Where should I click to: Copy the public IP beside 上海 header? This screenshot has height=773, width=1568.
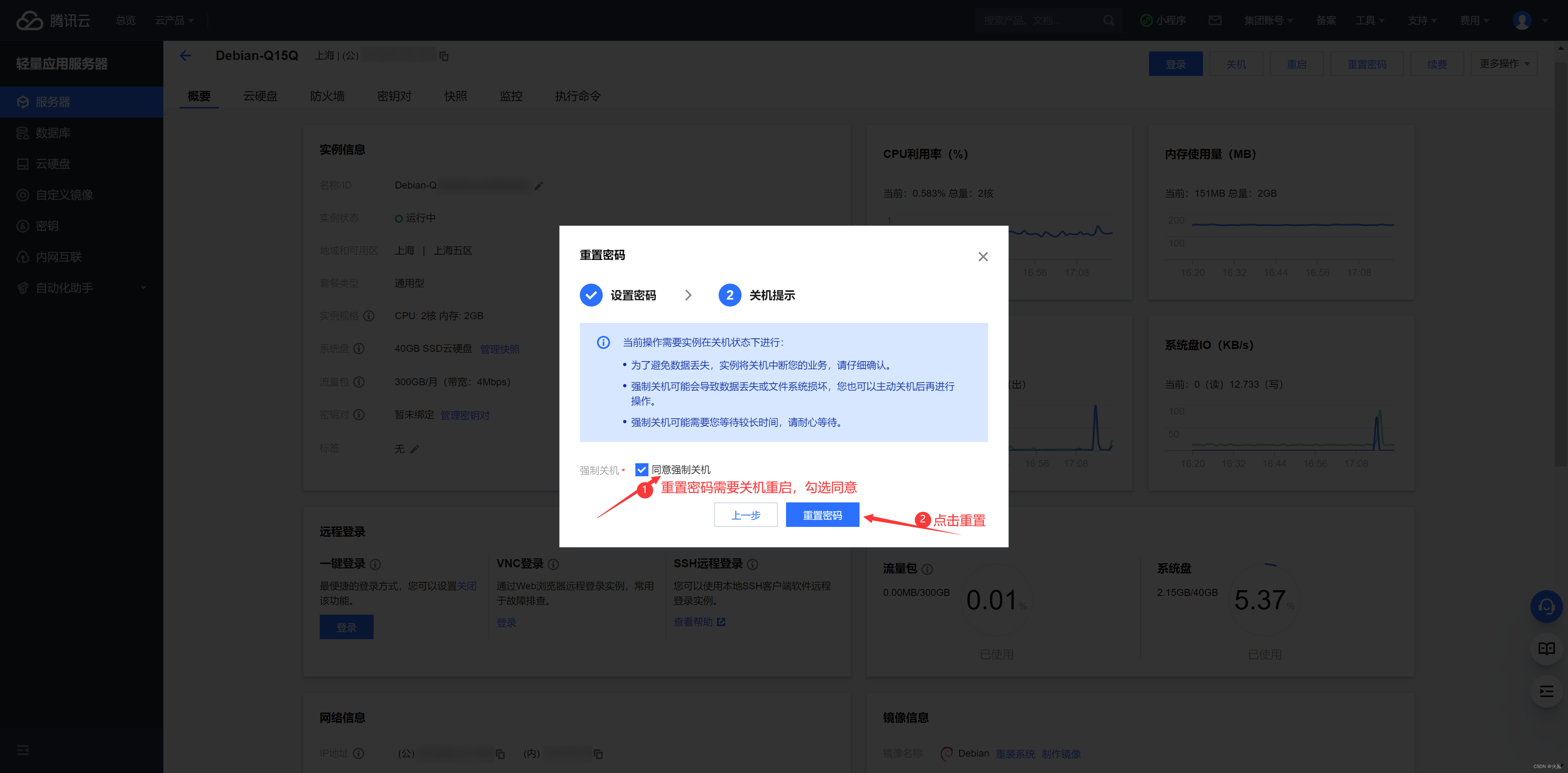(x=444, y=57)
